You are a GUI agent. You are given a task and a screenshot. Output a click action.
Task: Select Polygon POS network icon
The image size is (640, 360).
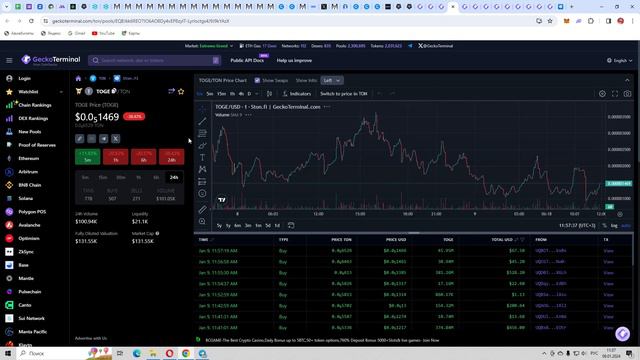click(x=9, y=212)
